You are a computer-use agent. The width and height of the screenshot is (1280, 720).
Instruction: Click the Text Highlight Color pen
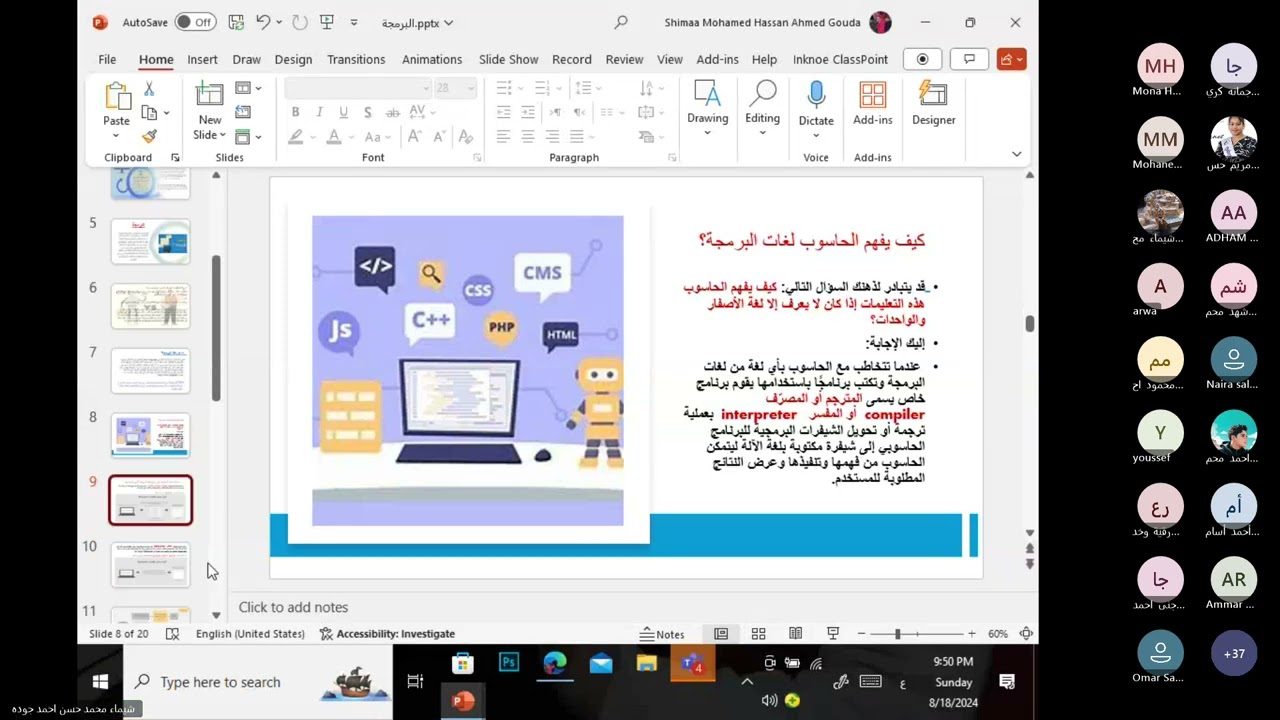click(x=295, y=136)
